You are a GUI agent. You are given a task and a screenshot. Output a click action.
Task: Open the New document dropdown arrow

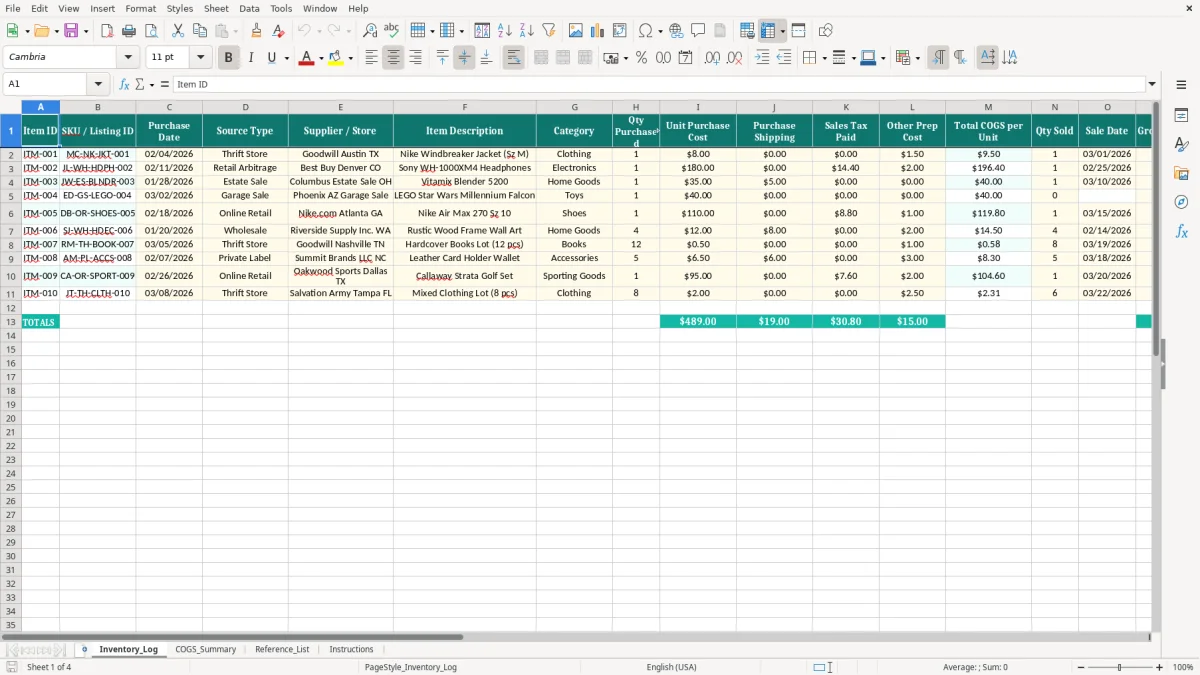click(x=25, y=31)
